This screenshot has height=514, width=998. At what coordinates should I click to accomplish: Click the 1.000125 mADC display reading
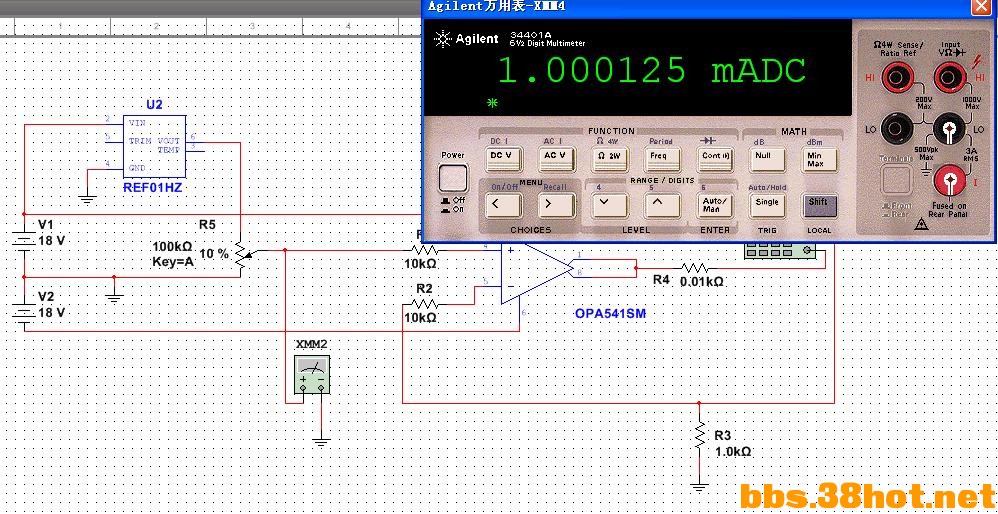651,71
